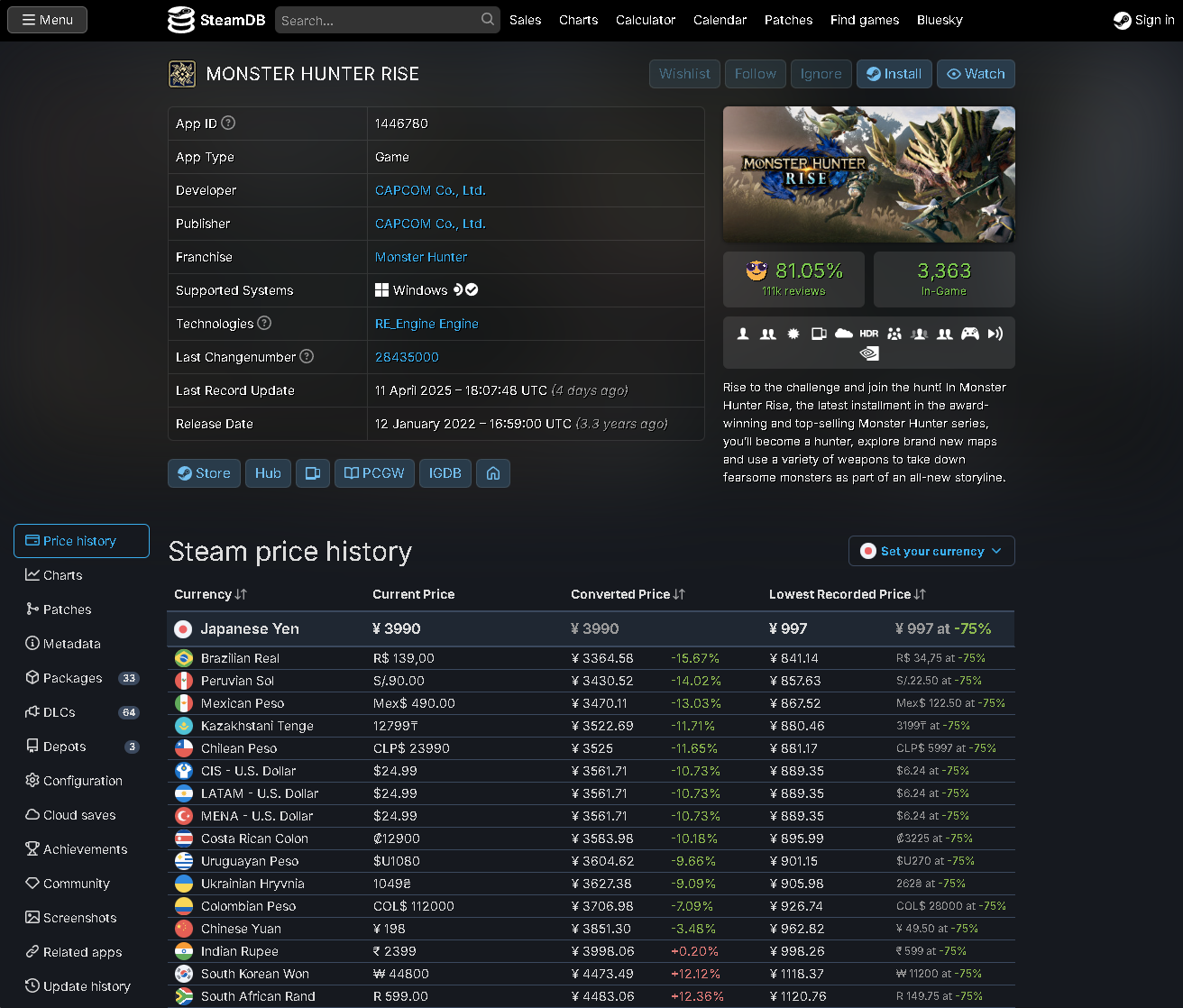Image resolution: width=1183 pixels, height=1008 pixels.
Task: Sort the table by Lowest Recorded Price
Action: pos(848,594)
